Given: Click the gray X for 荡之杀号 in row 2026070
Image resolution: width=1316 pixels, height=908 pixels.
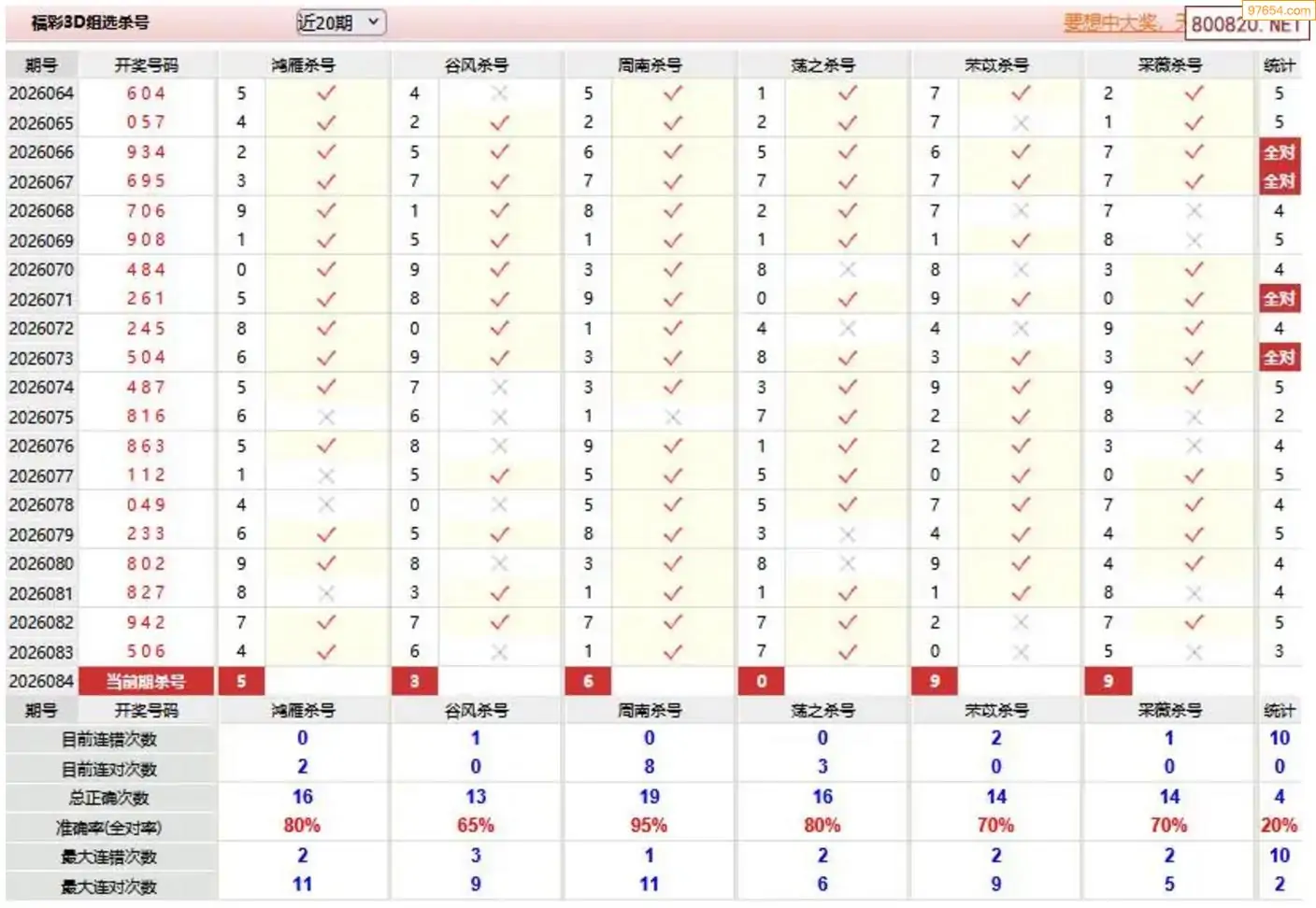Looking at the screenshot, I should [848, 270].
